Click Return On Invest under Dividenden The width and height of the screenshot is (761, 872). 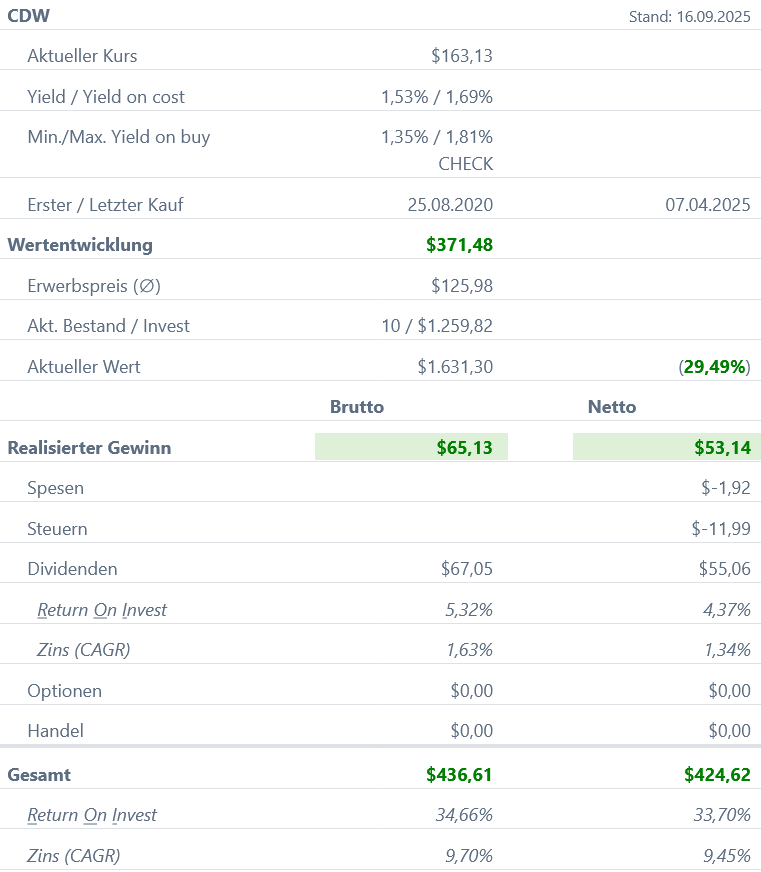(x=102, y=610)
